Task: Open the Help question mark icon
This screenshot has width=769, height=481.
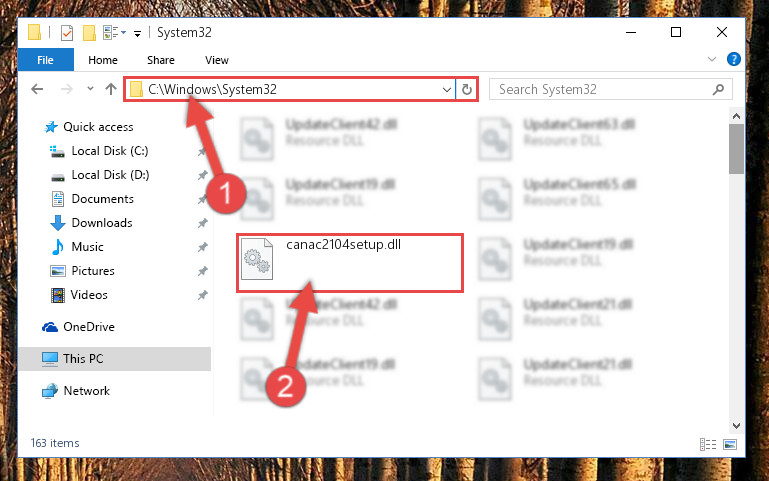Action: 734,59
